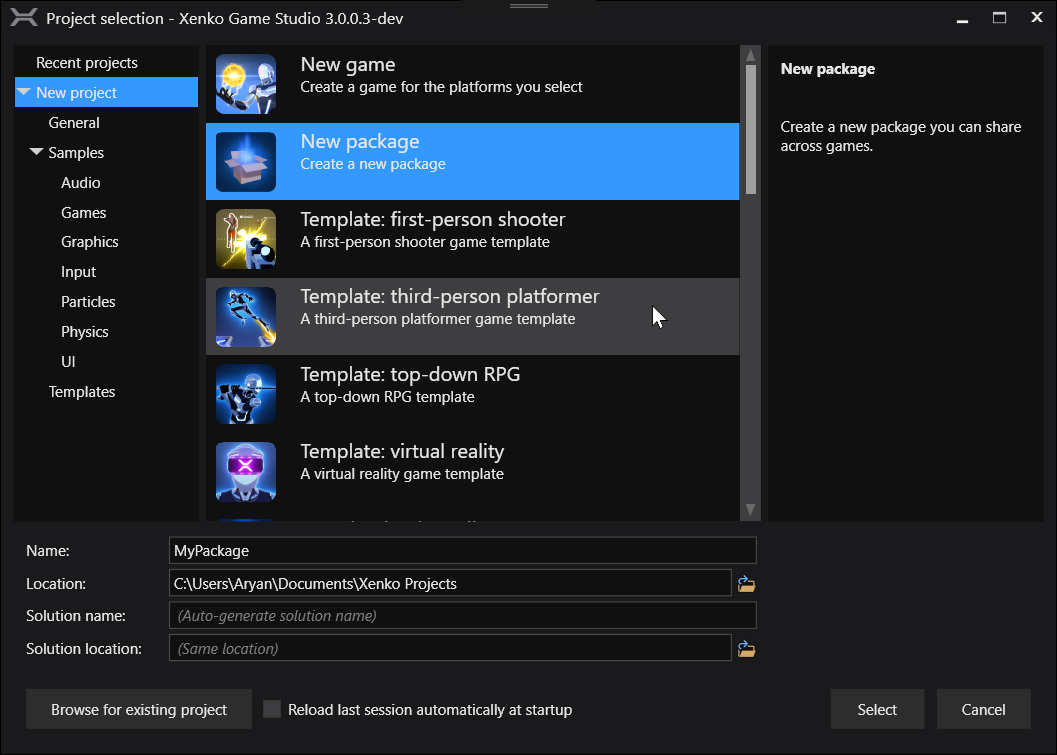Viewport: 1057px width, 755px height.
Task: Click the template list scrollbar thumb
Action: click(750, 129)
